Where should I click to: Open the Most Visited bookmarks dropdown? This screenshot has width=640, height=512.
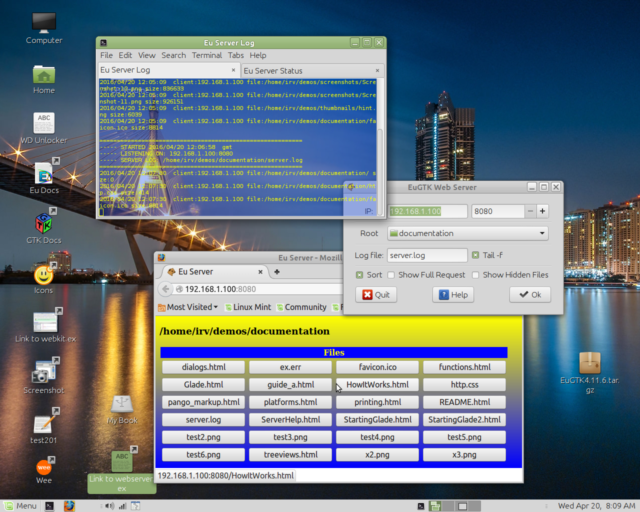[x=189, y=307]
